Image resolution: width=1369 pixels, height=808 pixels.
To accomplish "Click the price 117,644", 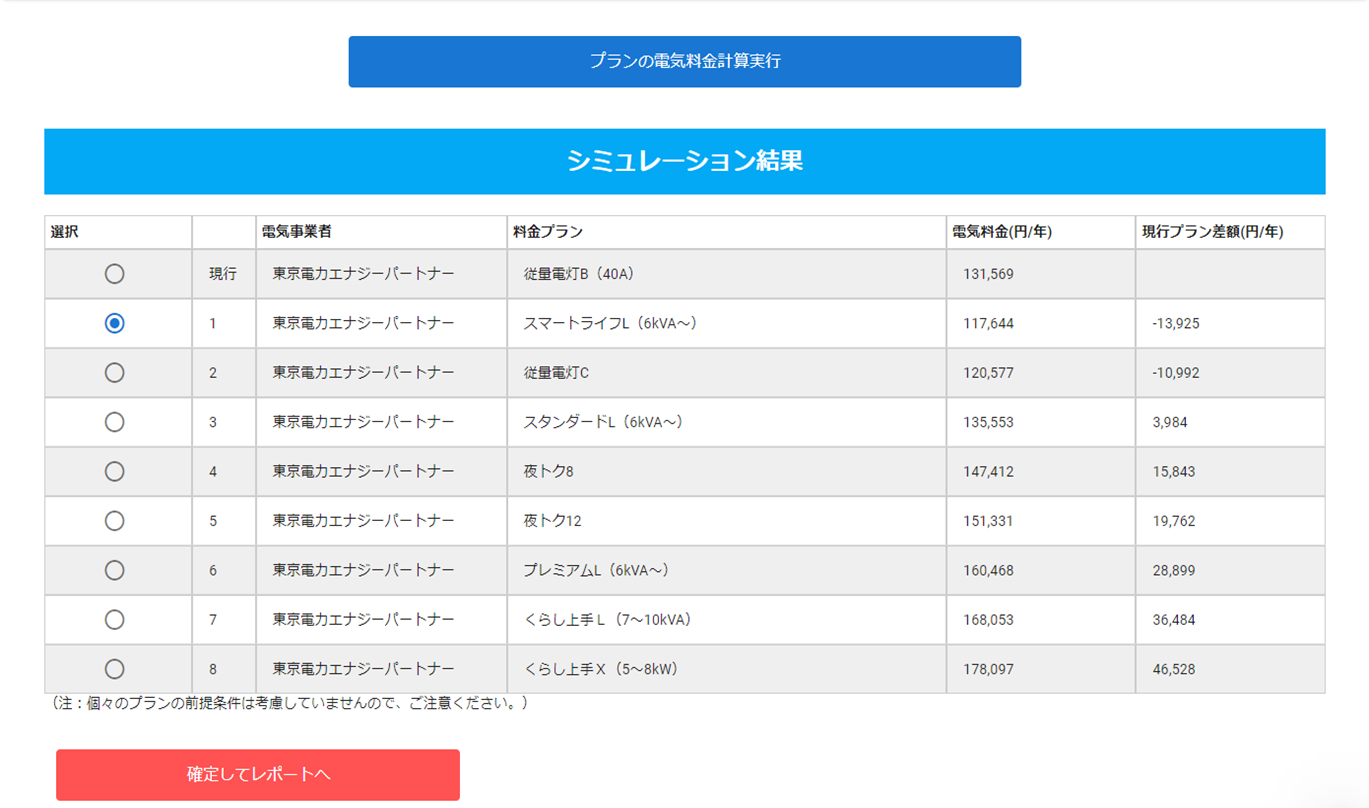I will 989,324.
